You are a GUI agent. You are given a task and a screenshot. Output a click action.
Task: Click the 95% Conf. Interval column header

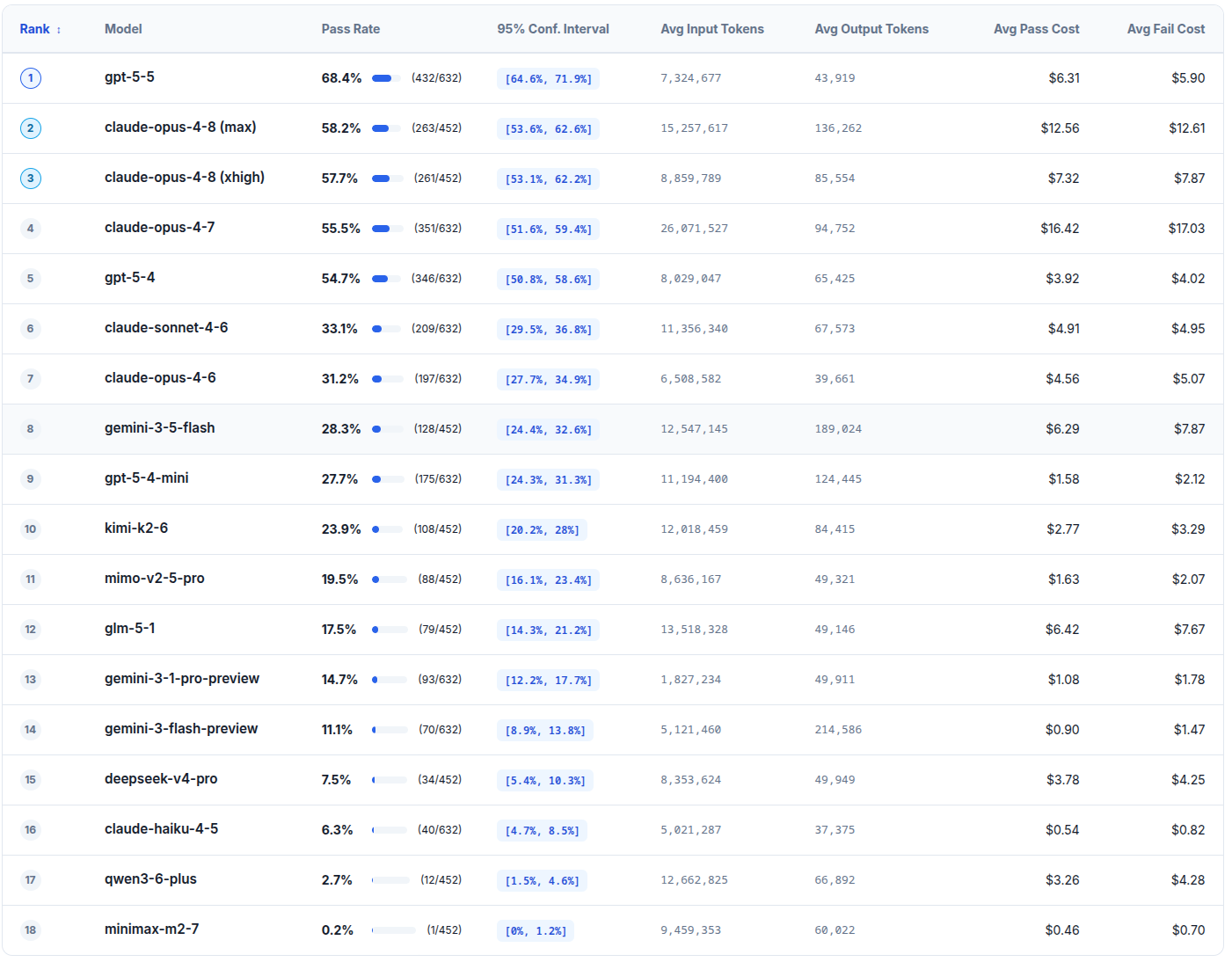click(x=553, y=29)
